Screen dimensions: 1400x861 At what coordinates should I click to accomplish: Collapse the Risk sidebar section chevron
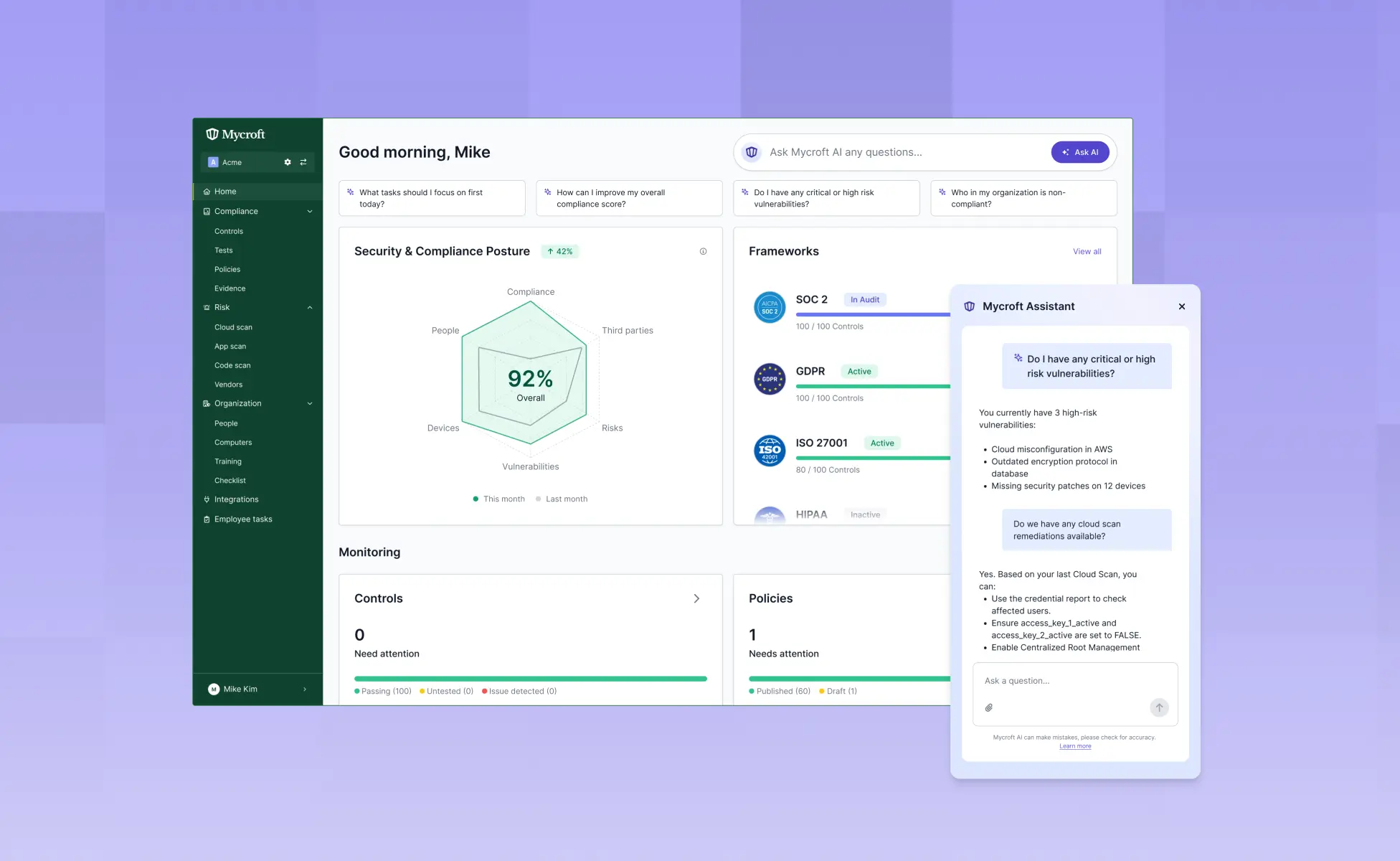coord(310,307)
